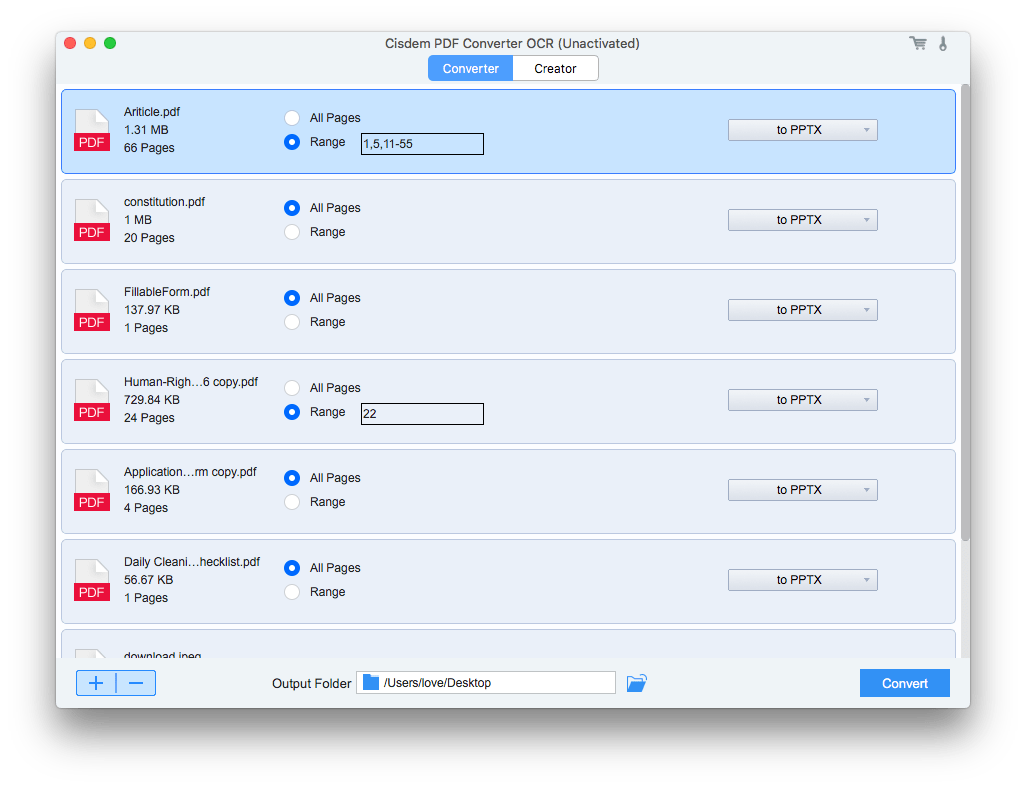Switch to the Converter tab
The width and height of the screenshot is (1026, 788).
click(x=470, y=69)
